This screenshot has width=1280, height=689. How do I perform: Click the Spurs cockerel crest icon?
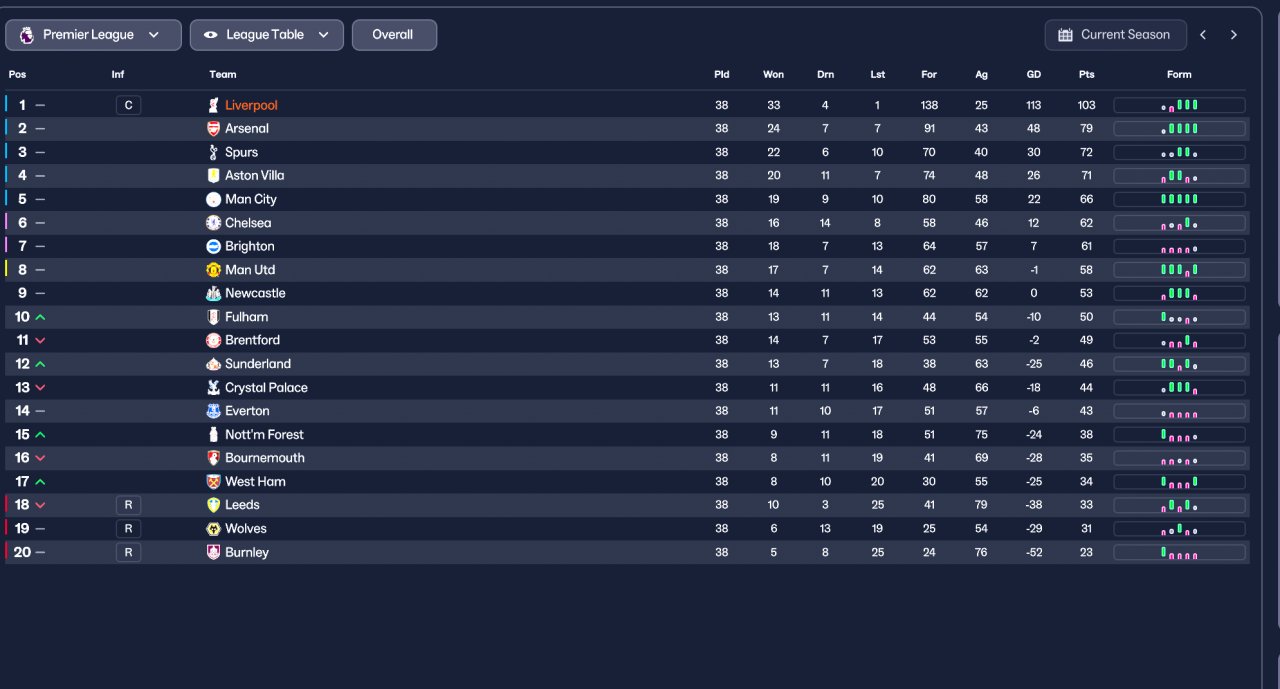pos(213,152)
